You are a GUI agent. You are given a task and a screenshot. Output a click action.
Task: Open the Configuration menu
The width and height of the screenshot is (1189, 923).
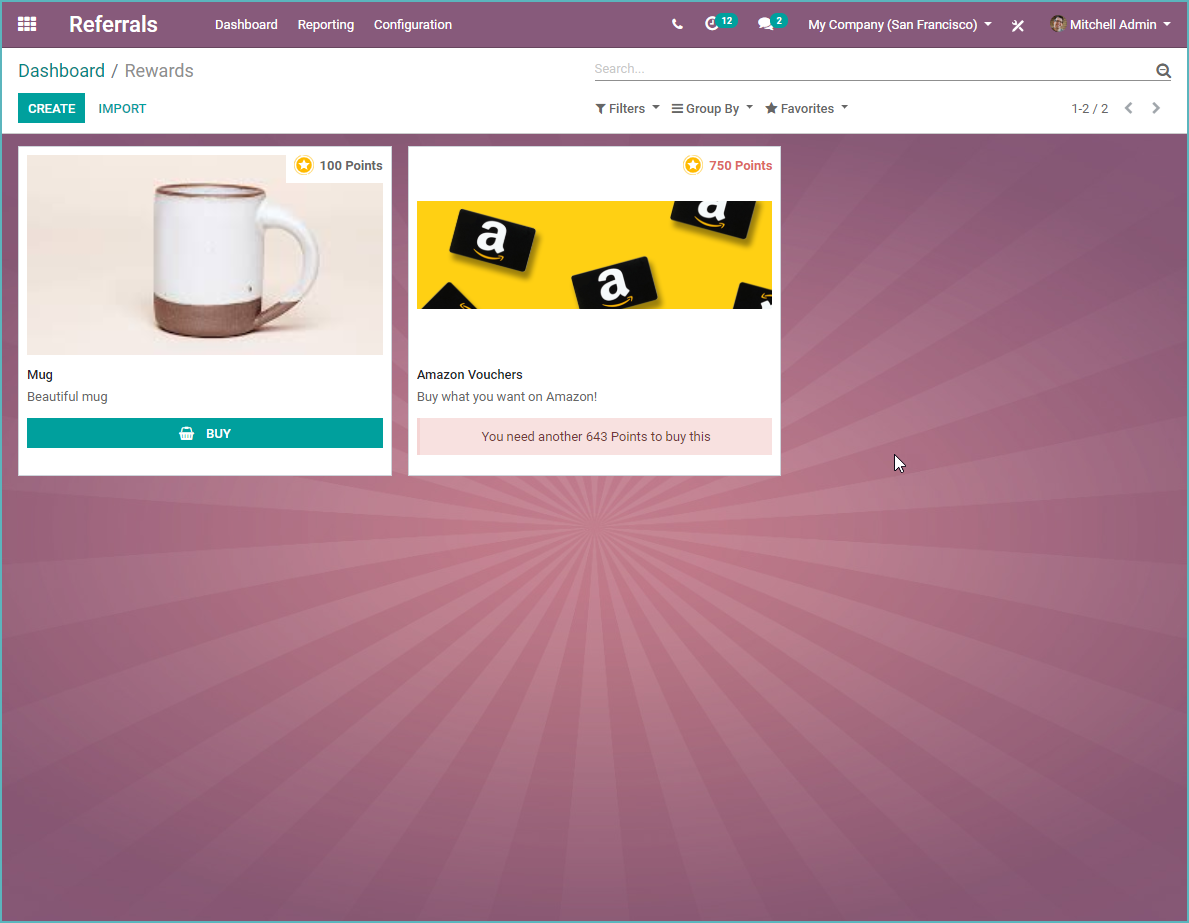(x=413, y=25)
